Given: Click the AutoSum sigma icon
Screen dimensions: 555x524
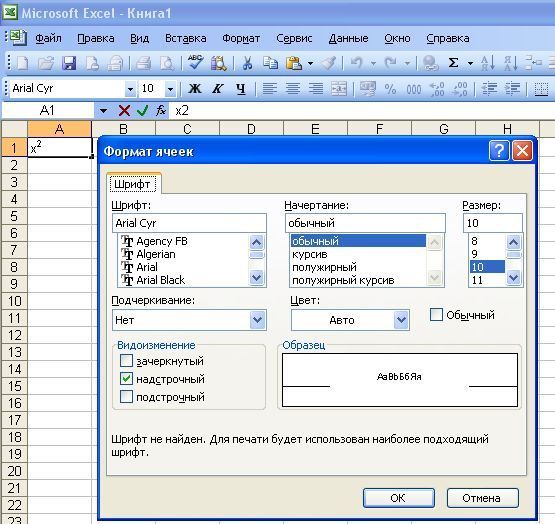Looking at the screenshot, I should [453, 63].
